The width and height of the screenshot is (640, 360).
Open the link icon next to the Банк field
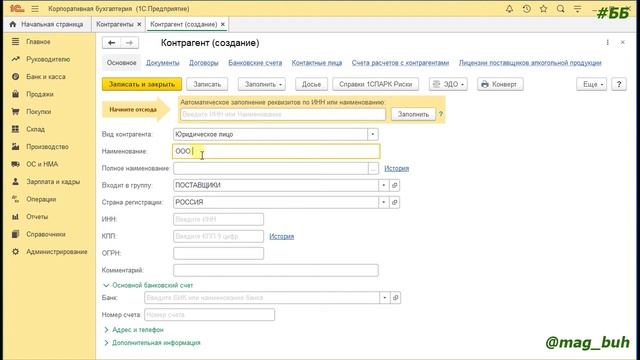click(396, 298)
